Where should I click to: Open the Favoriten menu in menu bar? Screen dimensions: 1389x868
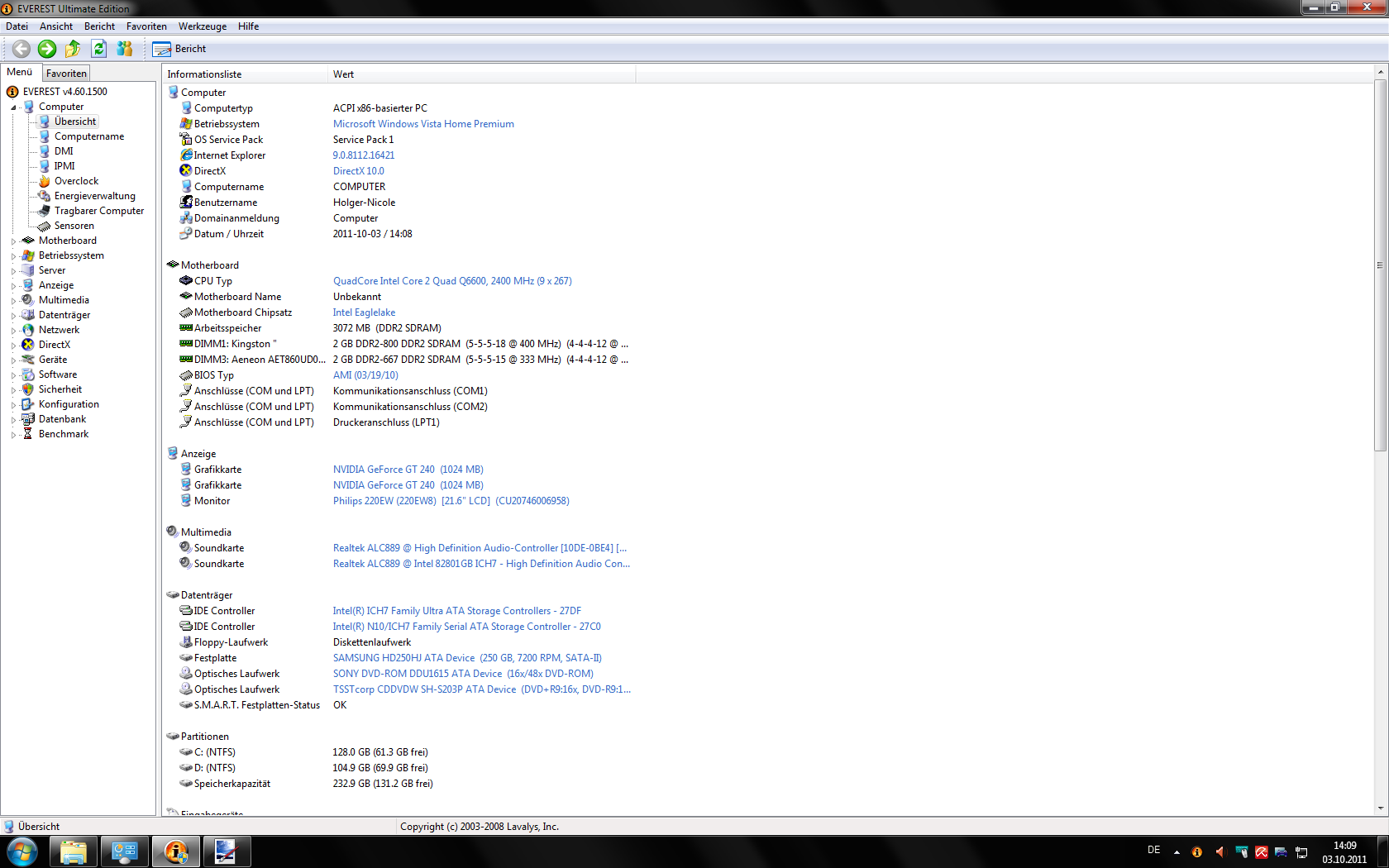pos(146,26)
